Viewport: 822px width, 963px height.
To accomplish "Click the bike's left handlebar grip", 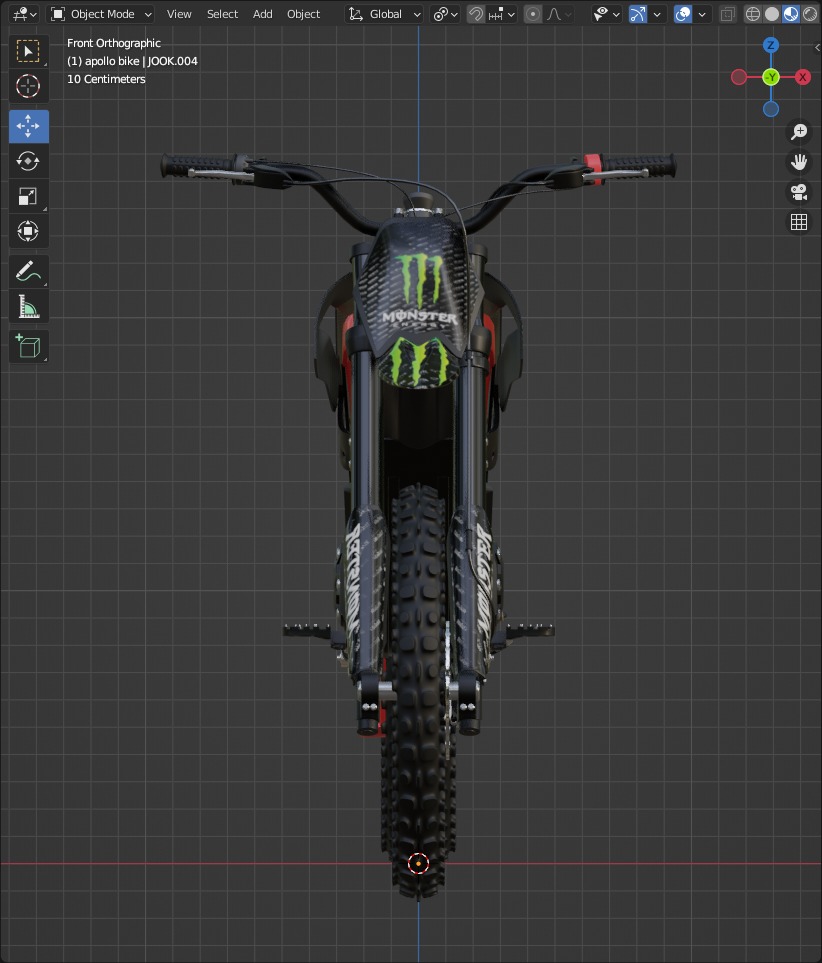I will (638, 164).
